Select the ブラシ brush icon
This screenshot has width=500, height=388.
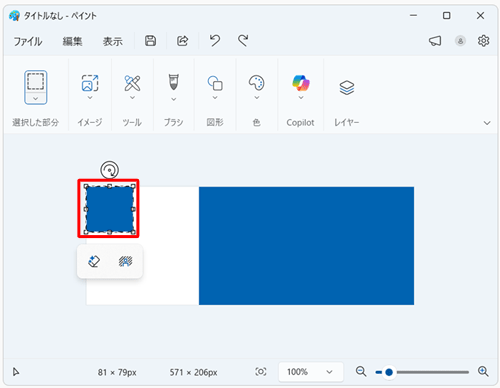(174, 82)
